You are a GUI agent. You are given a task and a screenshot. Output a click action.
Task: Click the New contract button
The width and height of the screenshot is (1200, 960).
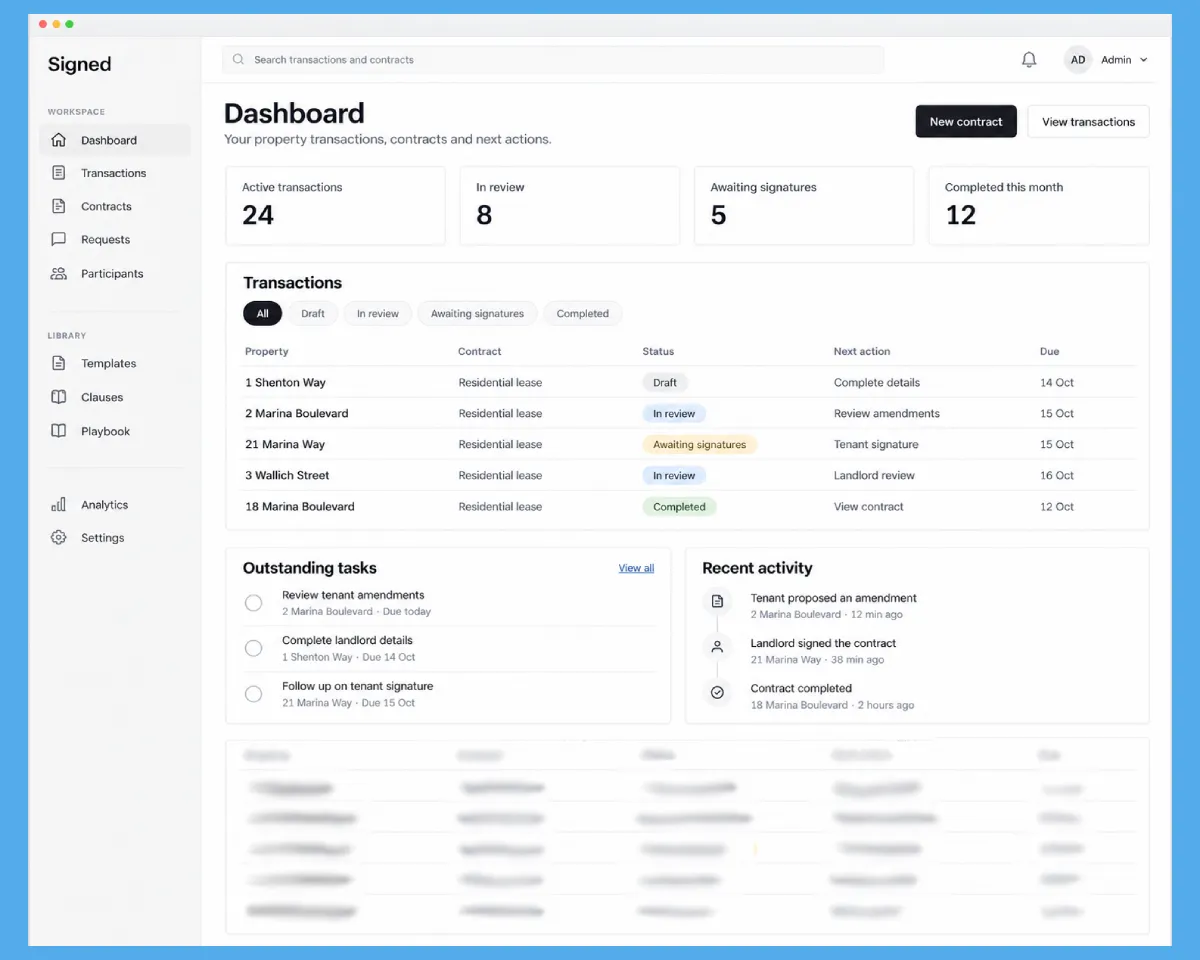click(966, 122)
